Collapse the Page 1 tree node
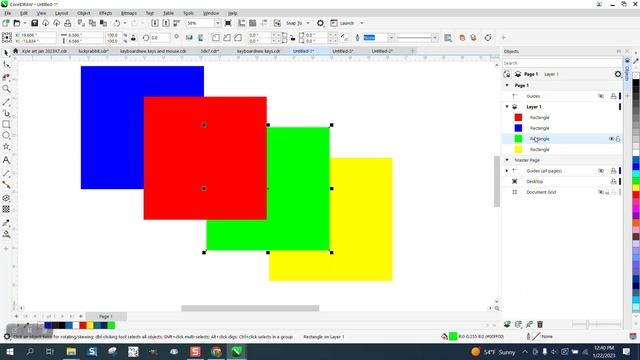The height and width of the screenshot is (360, 640). 507,85
